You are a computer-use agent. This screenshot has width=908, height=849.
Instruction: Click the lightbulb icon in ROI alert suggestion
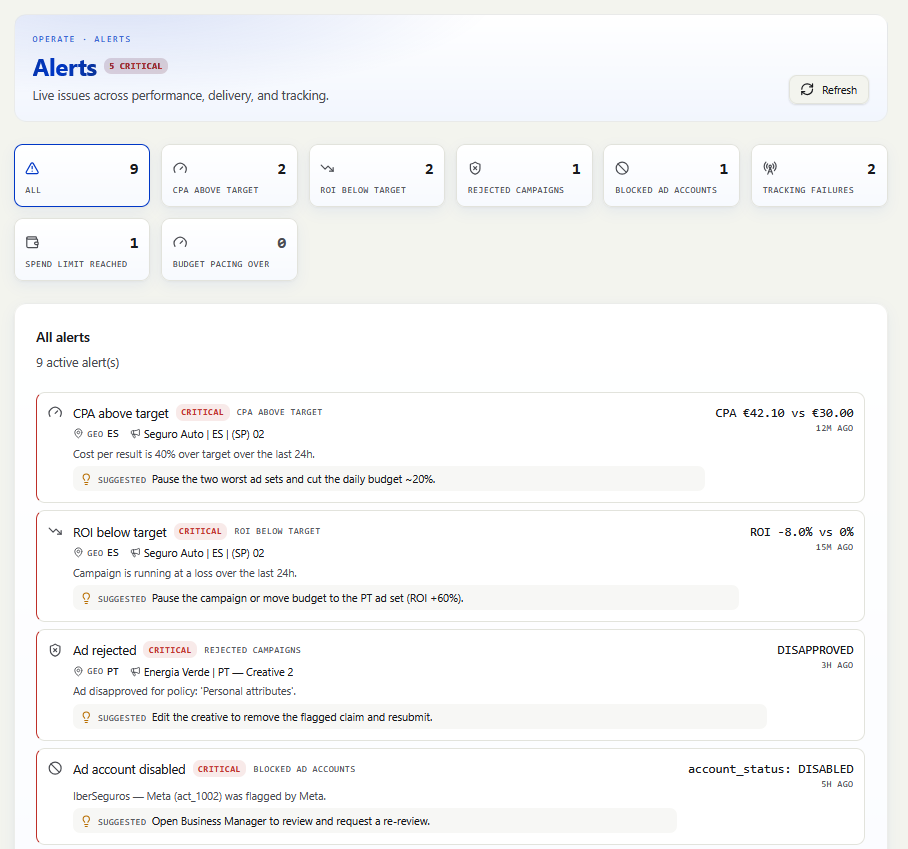tap(86, 598)
